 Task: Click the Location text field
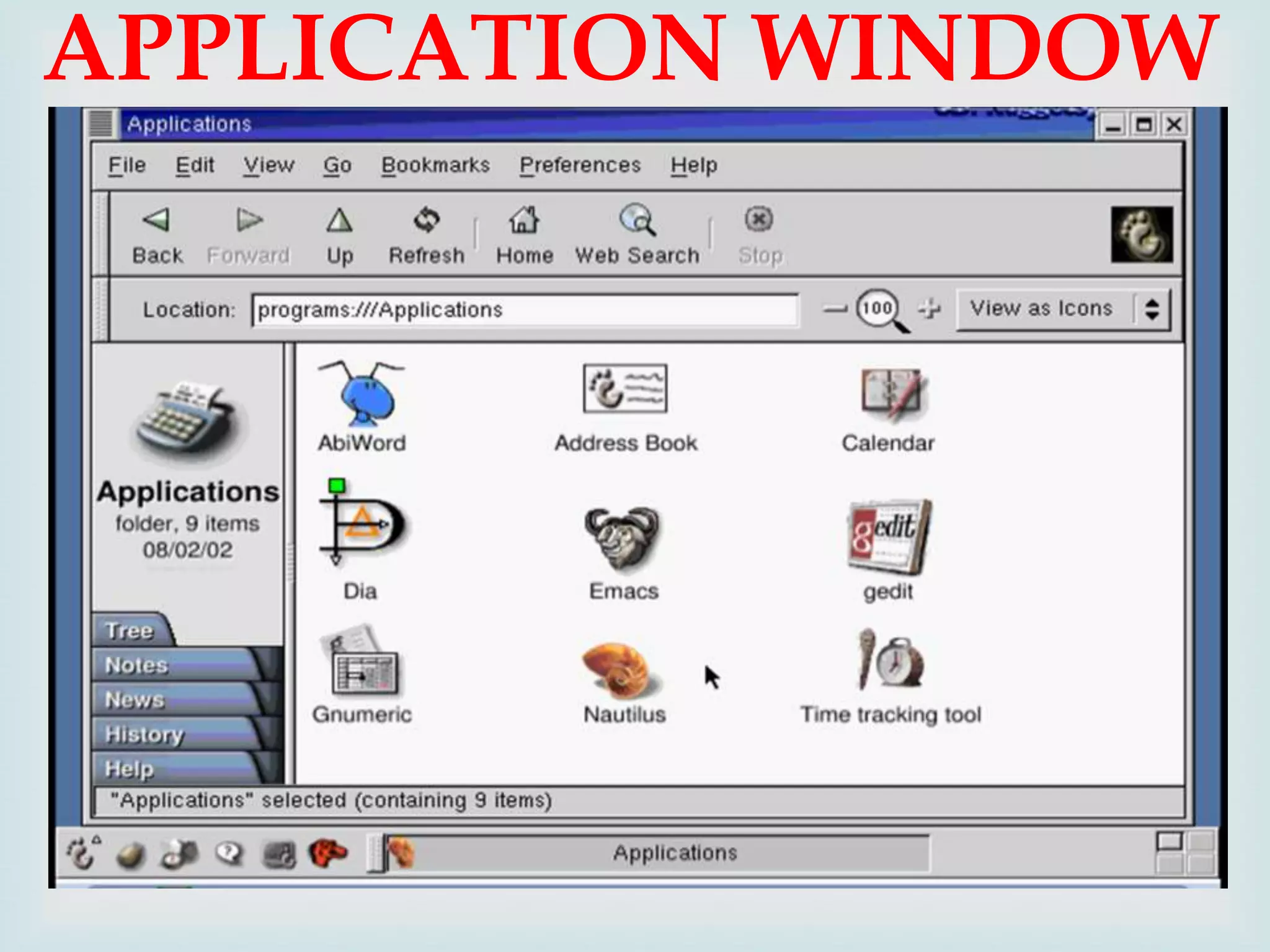tap(525, 309)
